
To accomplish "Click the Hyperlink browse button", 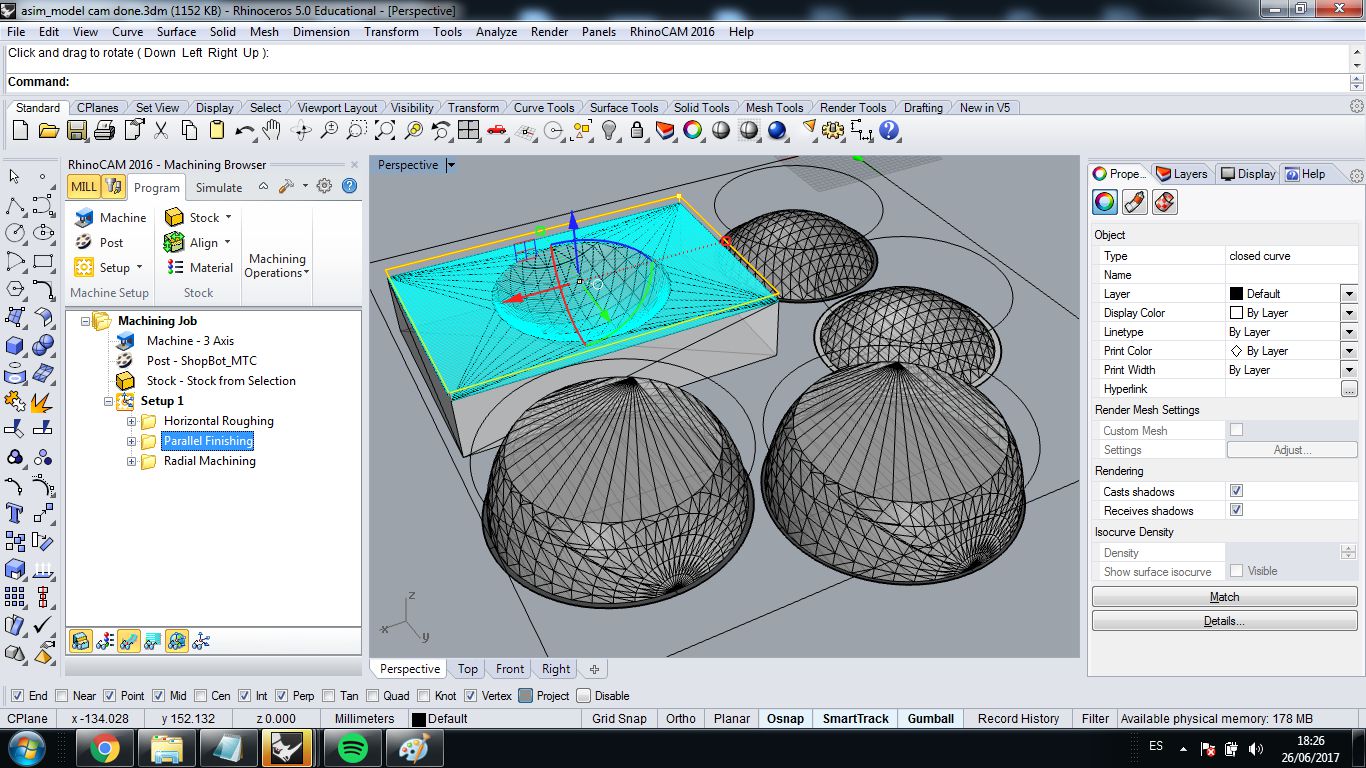I will point(1349,389).
